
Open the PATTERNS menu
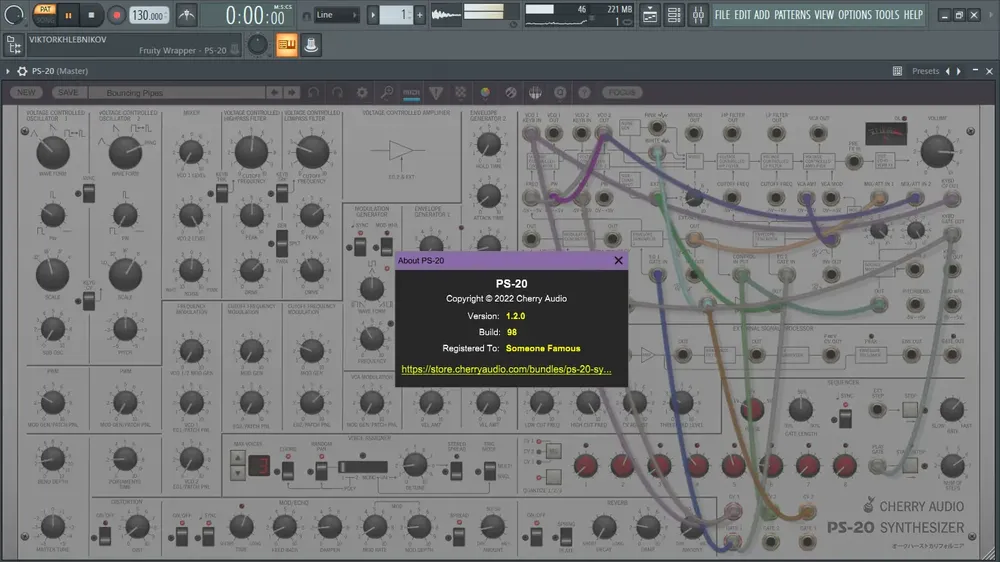tap(792, 15)
